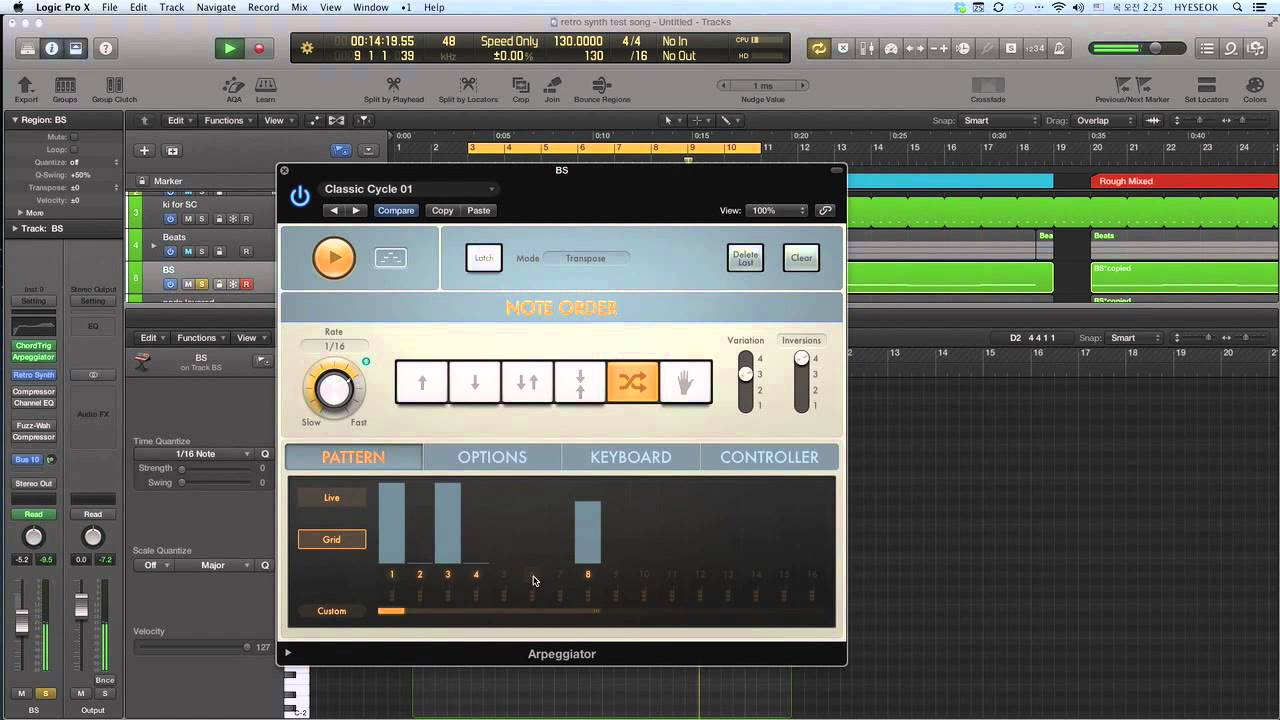
Task: Switch to the OPTIONS tab
Action: (x=492, y=457)
